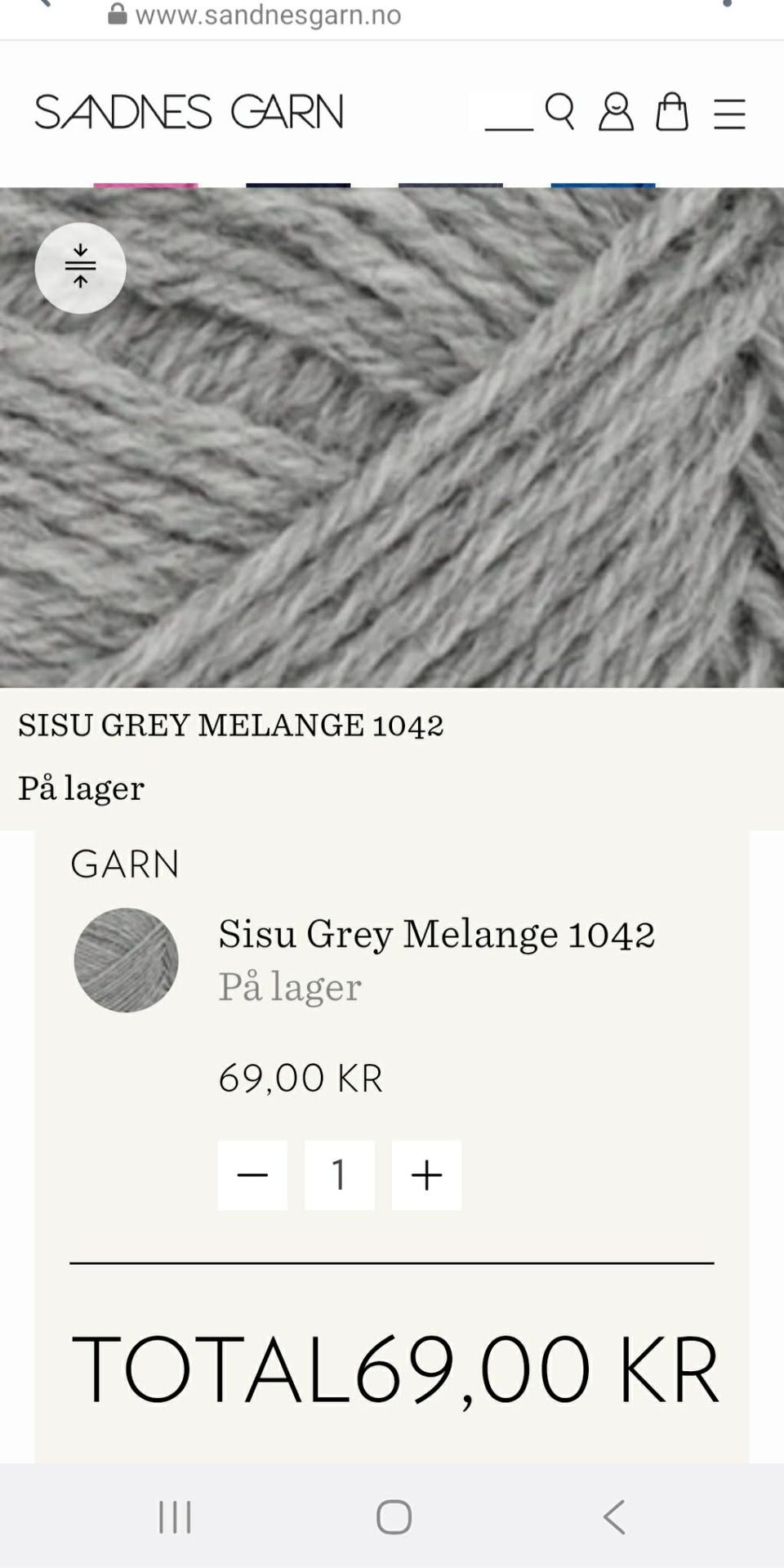Open the hamburger menu
Viewport: 784px width, 1568px height.
click(x=729, y=114)
